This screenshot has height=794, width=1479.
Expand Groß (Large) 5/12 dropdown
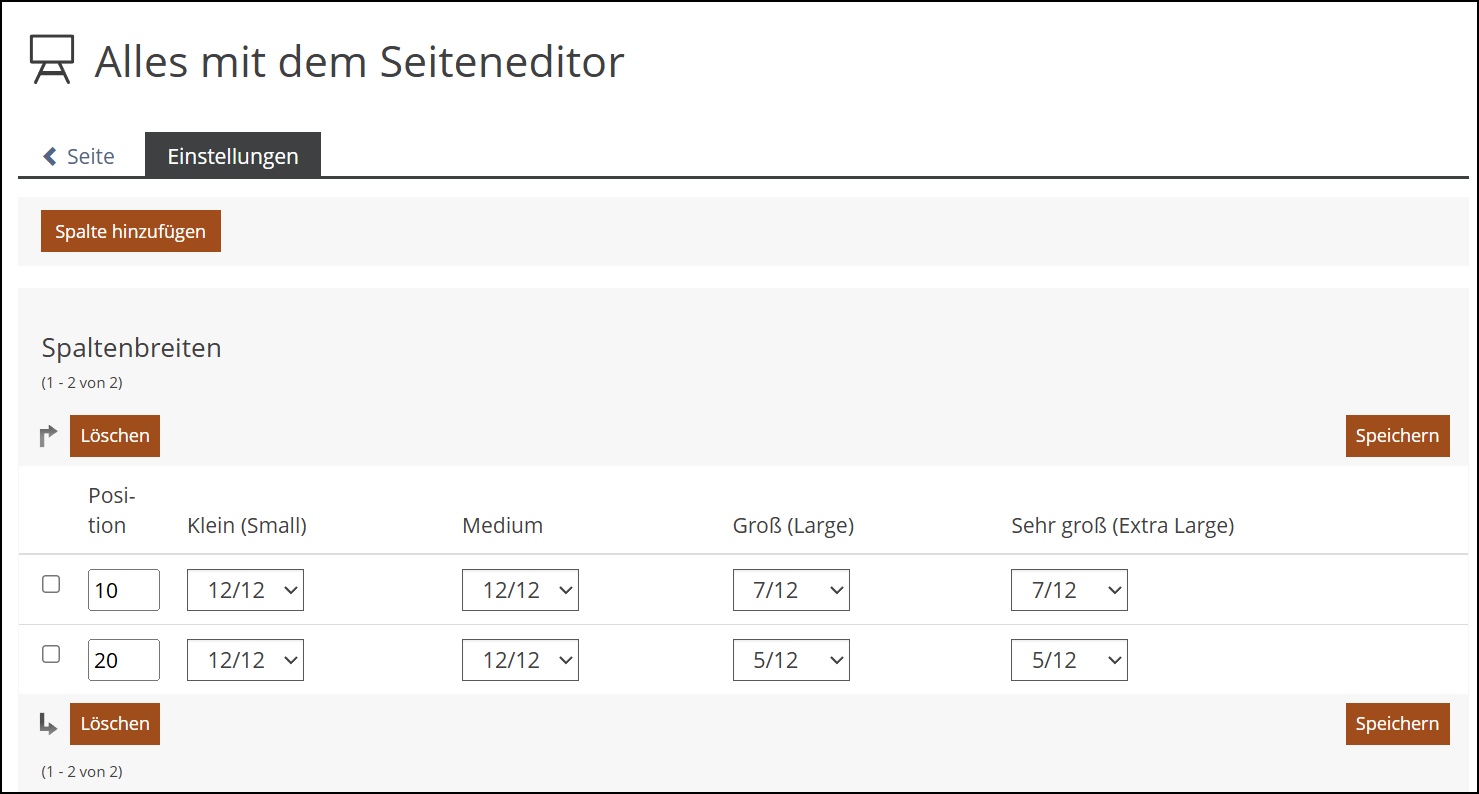pyautogui.click(x=791, y=660)
